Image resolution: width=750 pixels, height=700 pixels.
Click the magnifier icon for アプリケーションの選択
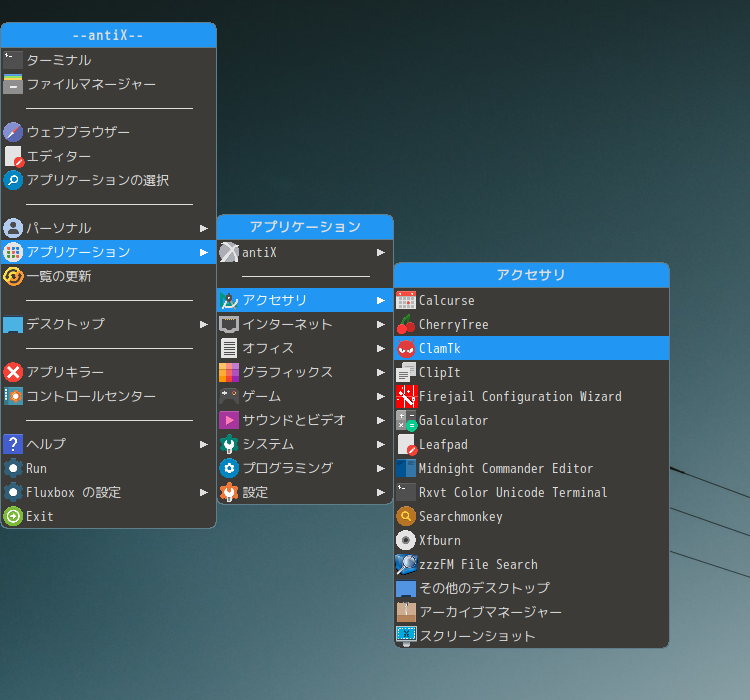pos(13,180)
